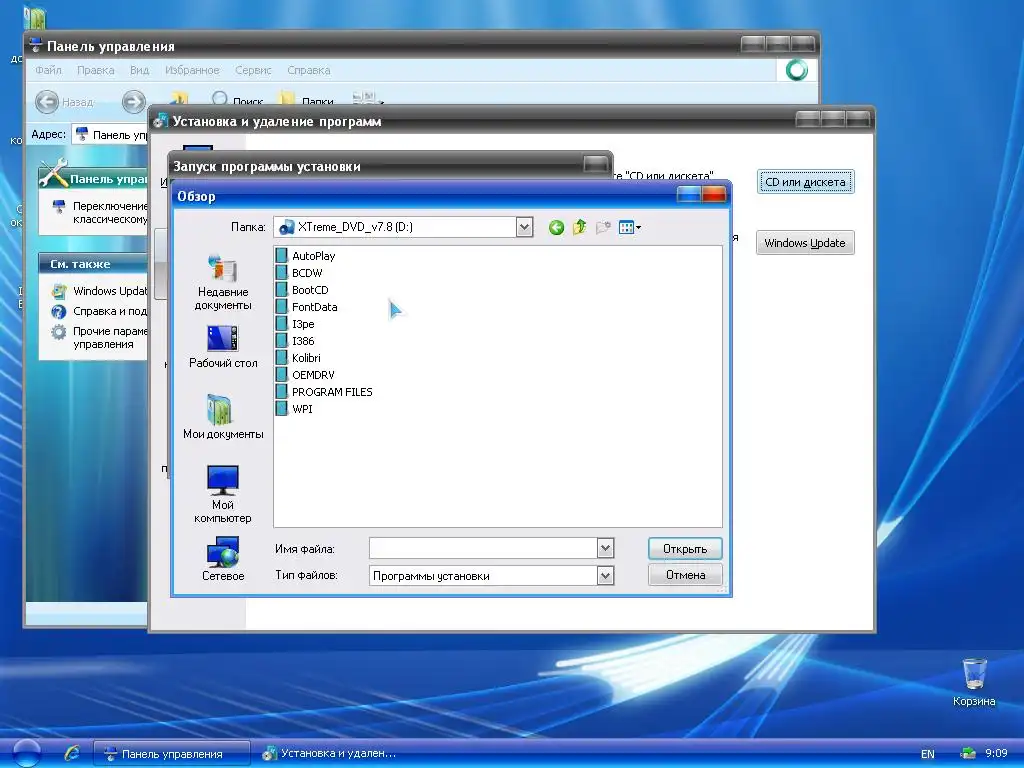The height and width of the screenshot is (768, 1024).
Task: Open the view menu icon in Обзор toolbar
Action: point(630,227)
